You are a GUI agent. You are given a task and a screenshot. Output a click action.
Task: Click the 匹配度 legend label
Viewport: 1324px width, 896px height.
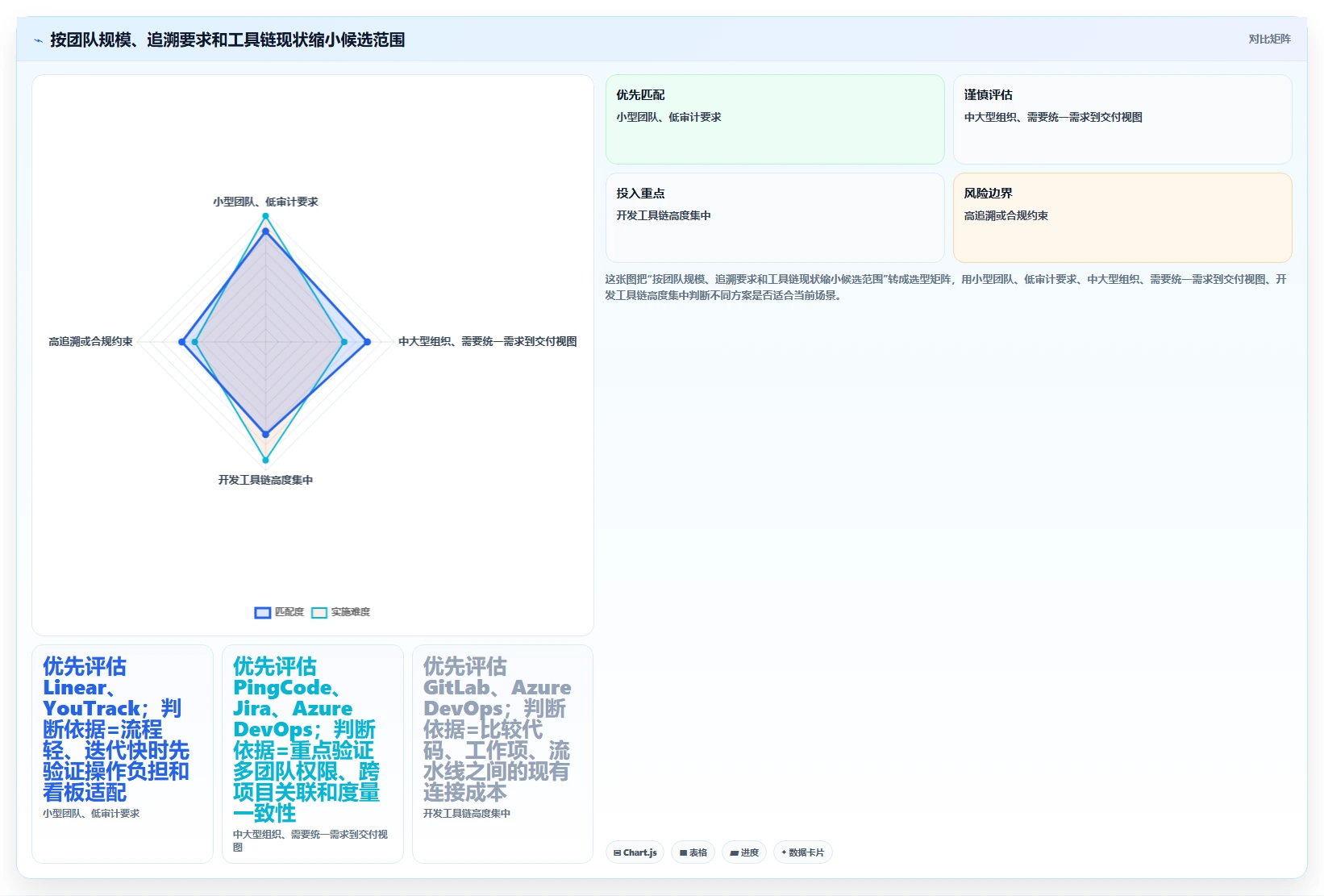289,612
